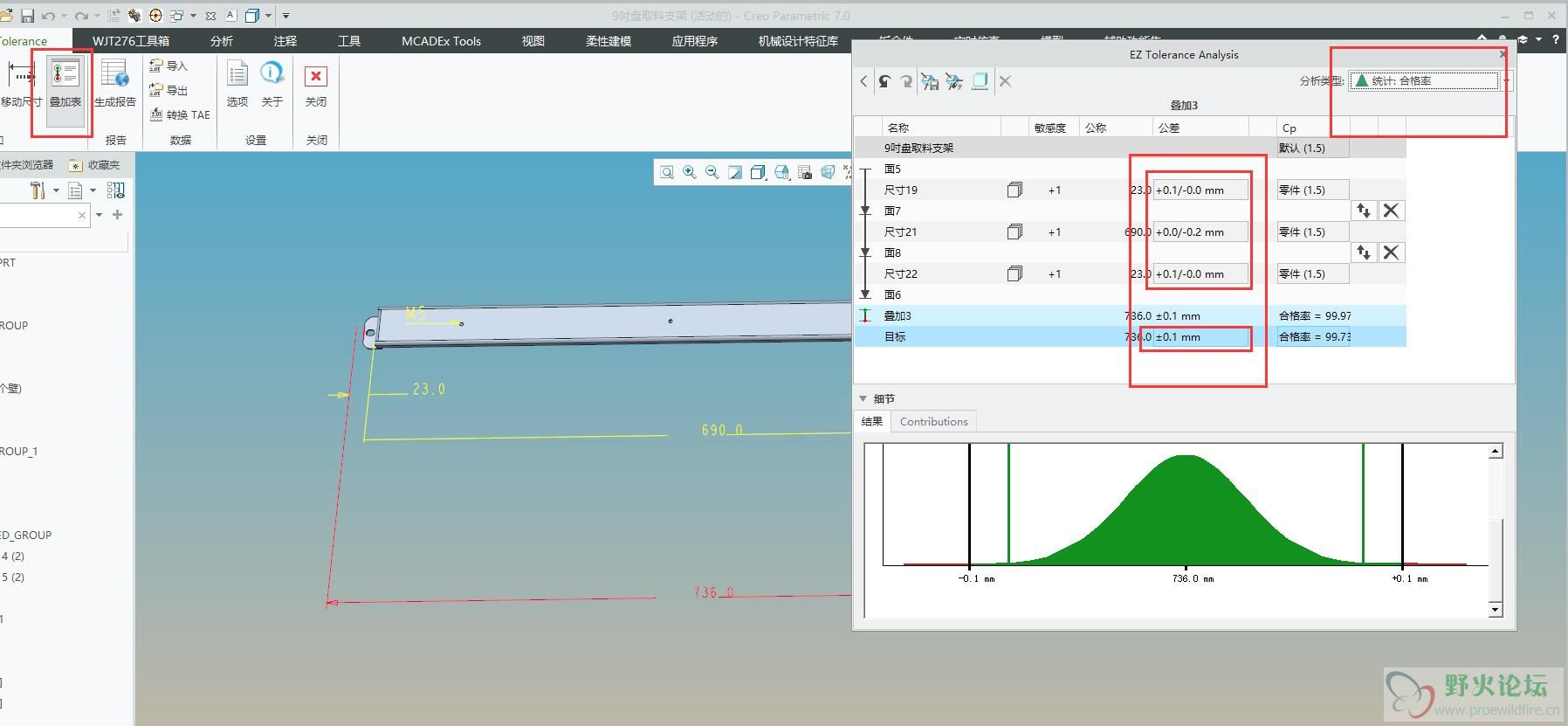Collapse the 细节 details section triangle

coord(863,398)
